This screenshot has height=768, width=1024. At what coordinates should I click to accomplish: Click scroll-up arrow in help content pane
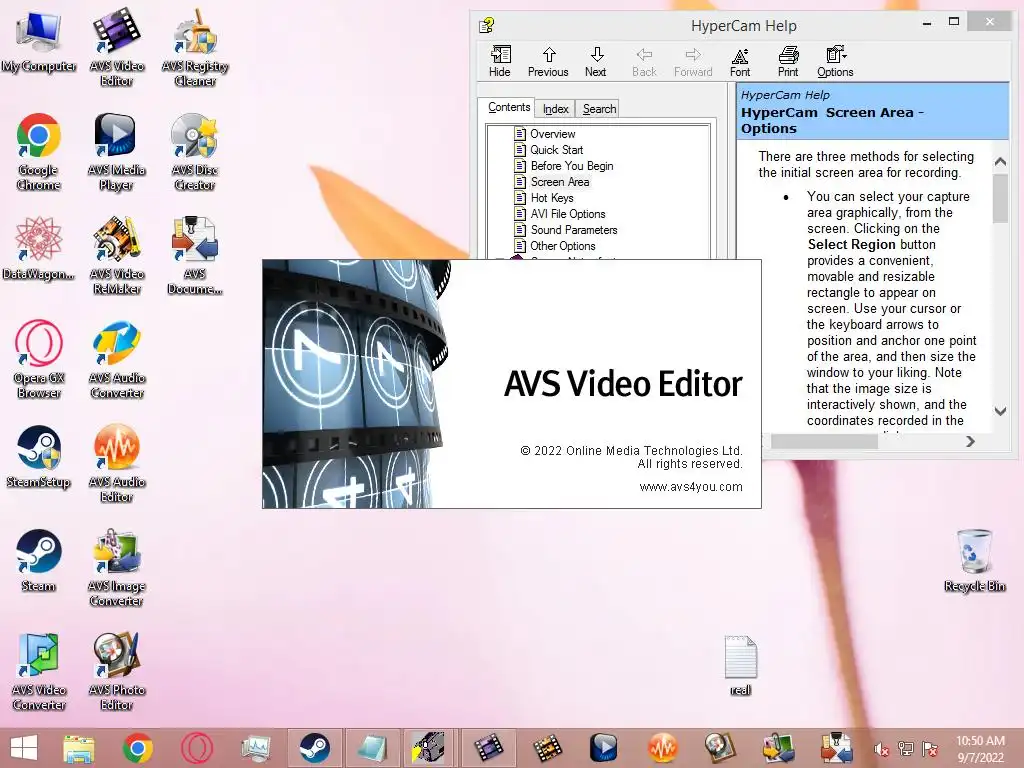[1000, 161]
